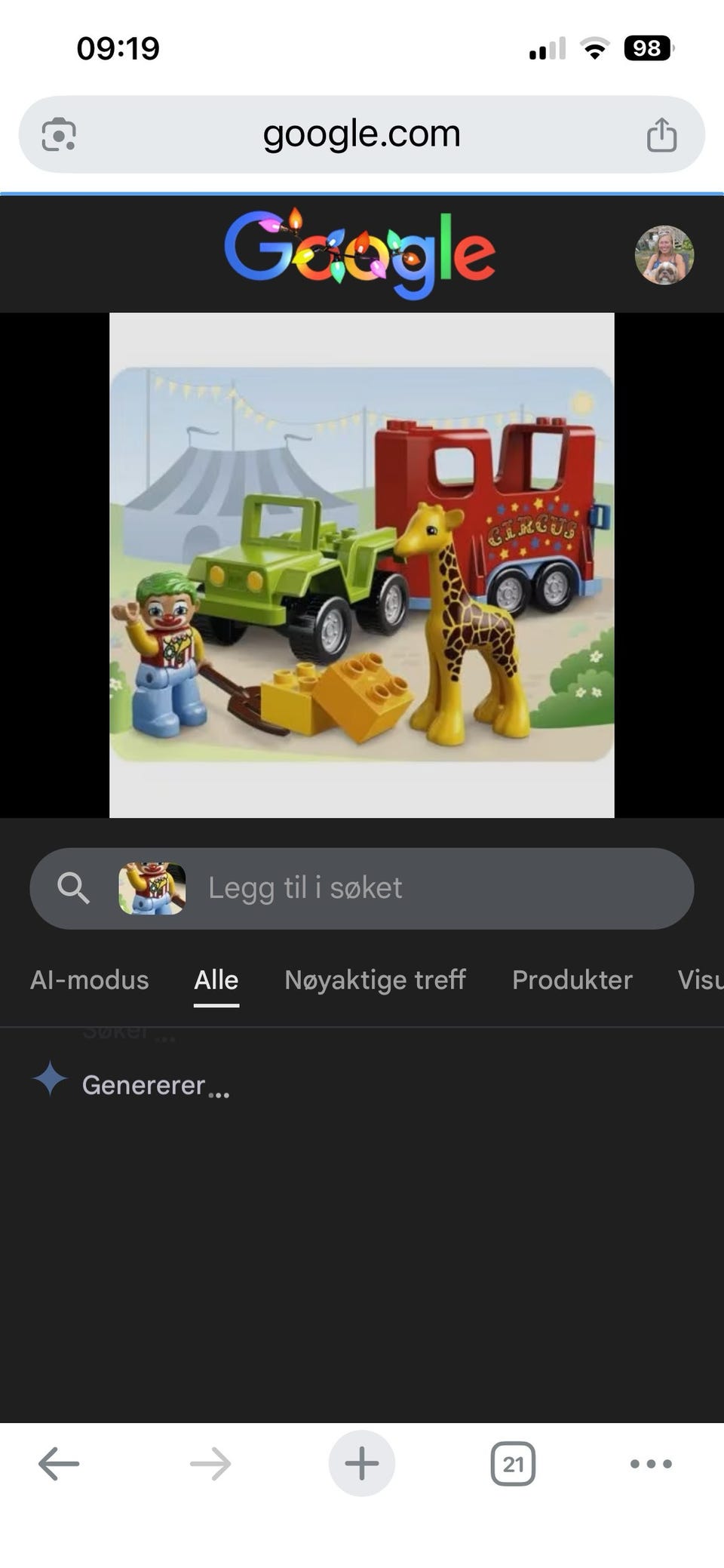Switch to the AI-modus tab

(x=90, y=979)
